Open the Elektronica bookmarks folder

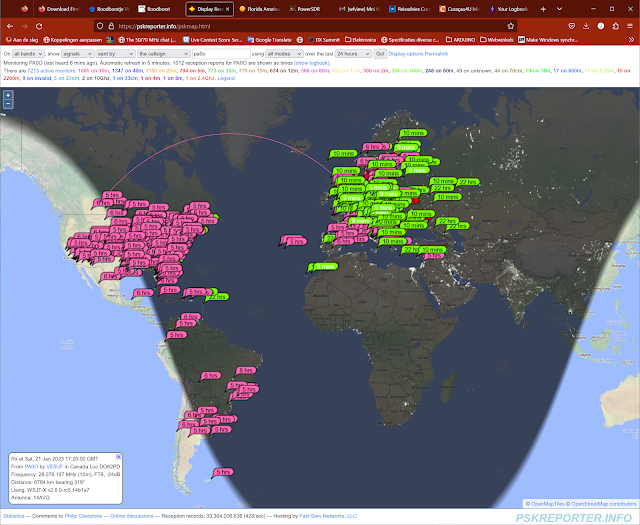pos(360,40)
